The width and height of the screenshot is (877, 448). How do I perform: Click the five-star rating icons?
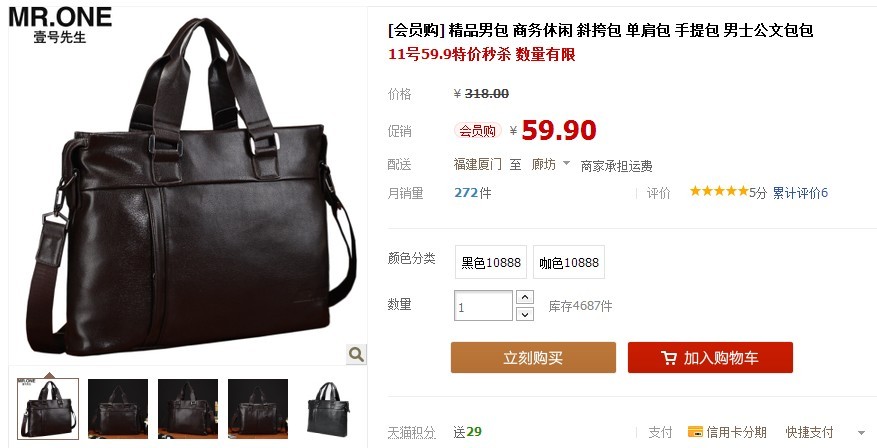pyautogui.click(x=719, y=192)
